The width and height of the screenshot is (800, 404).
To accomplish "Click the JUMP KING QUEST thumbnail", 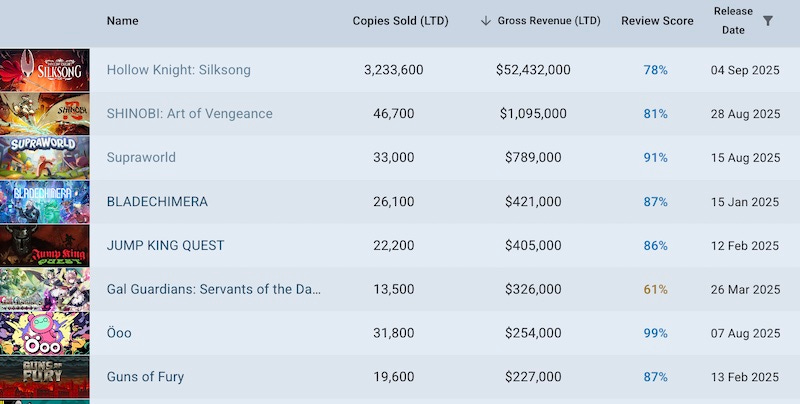I will point(45,246).
